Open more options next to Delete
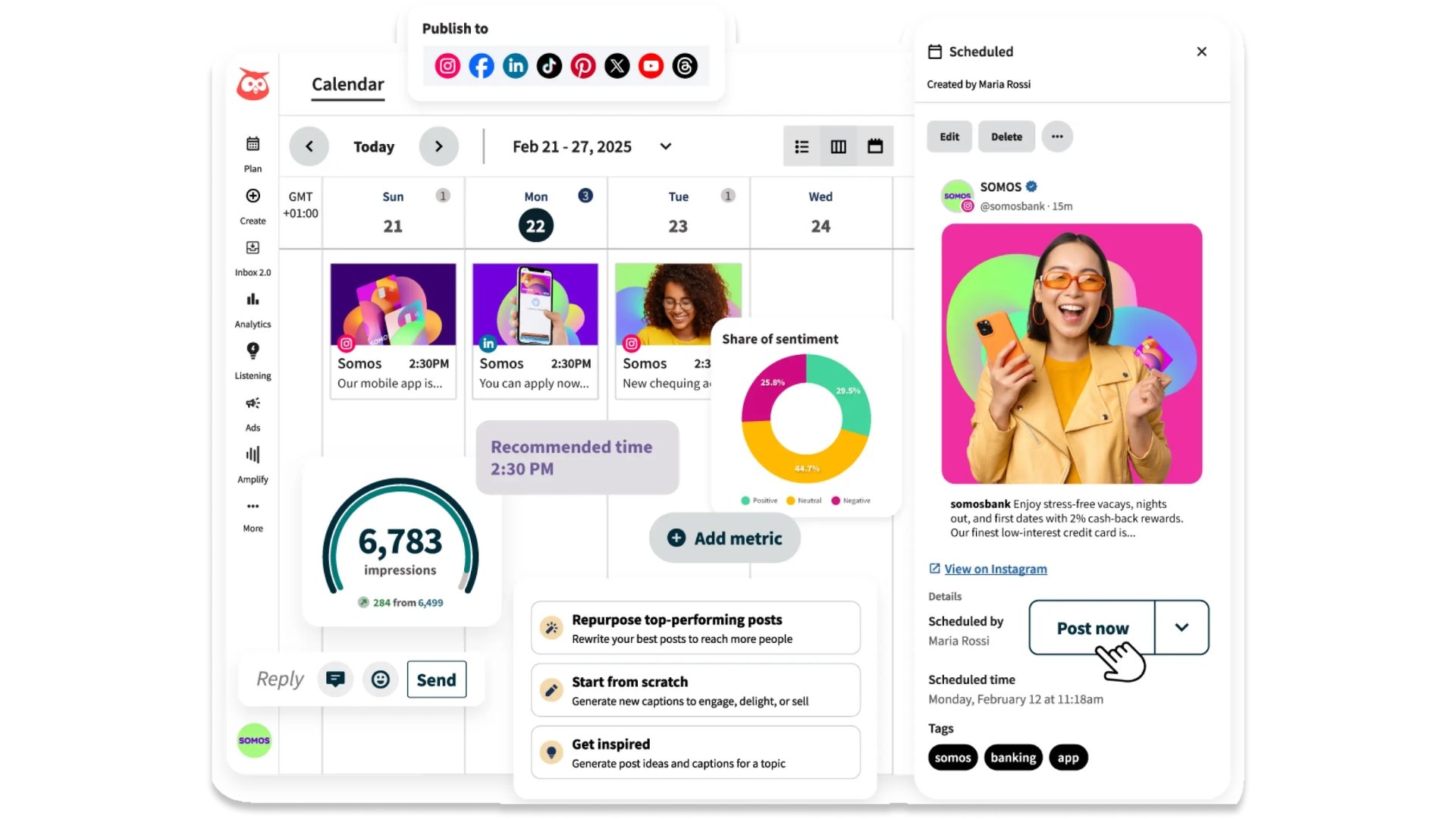Viewport: 1456px width, 819px height. 1057,136
